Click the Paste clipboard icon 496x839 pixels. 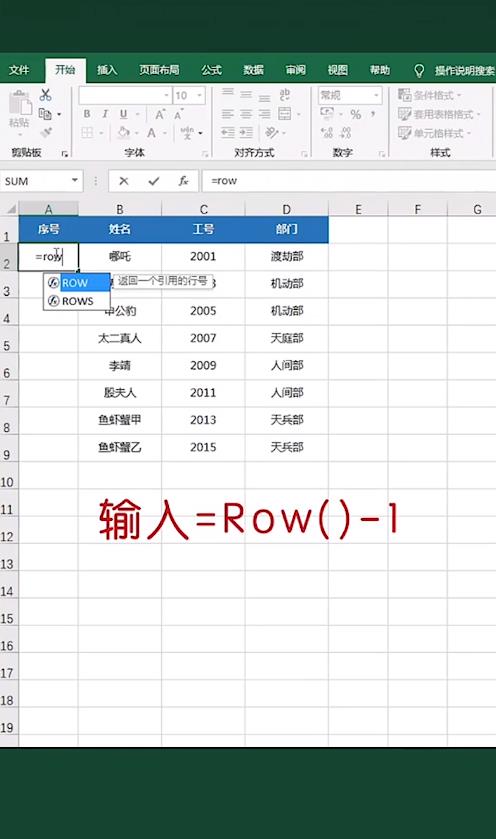[x=20, y=103]
